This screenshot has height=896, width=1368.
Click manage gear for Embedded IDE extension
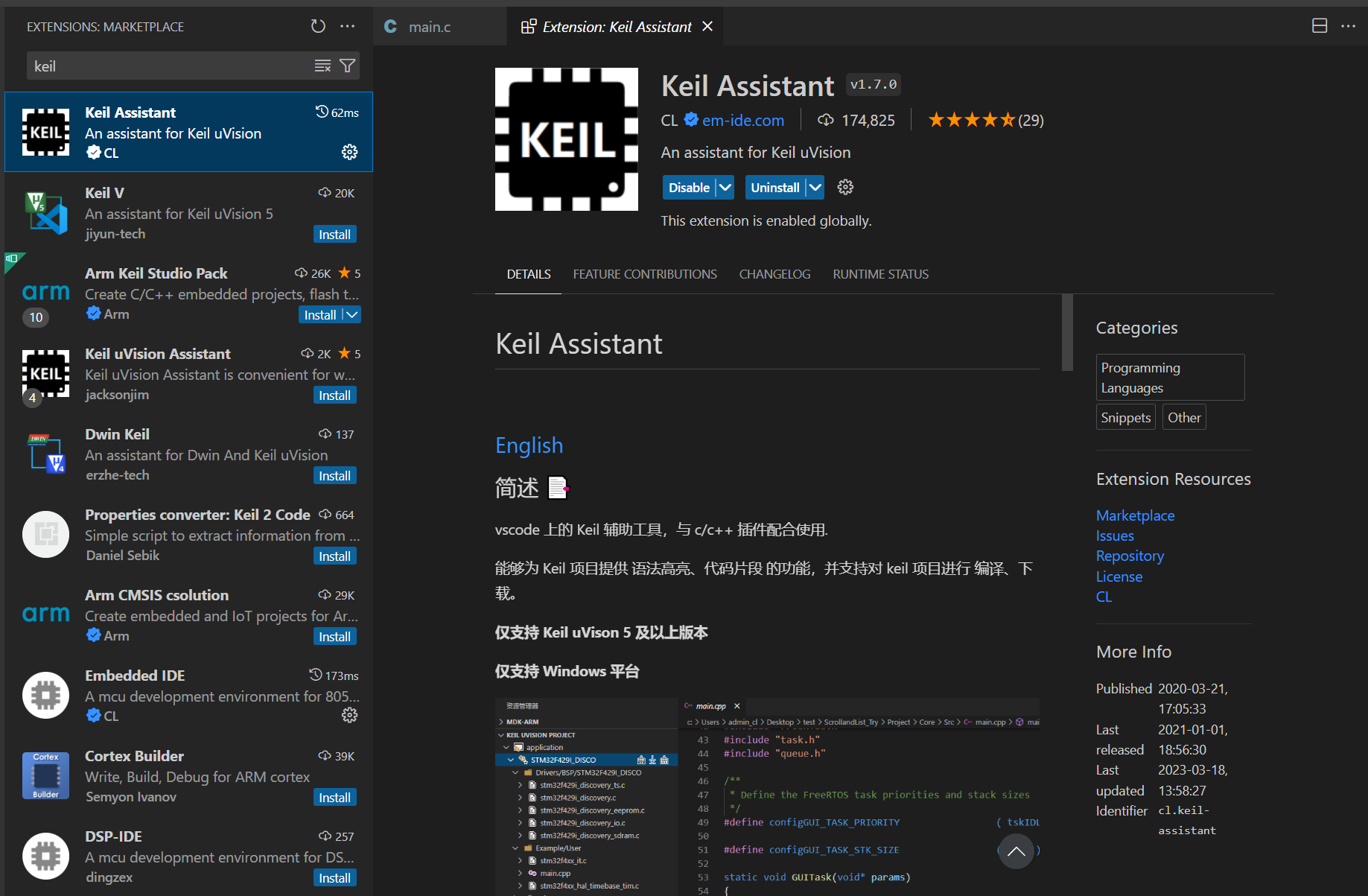tap(349, 716)
